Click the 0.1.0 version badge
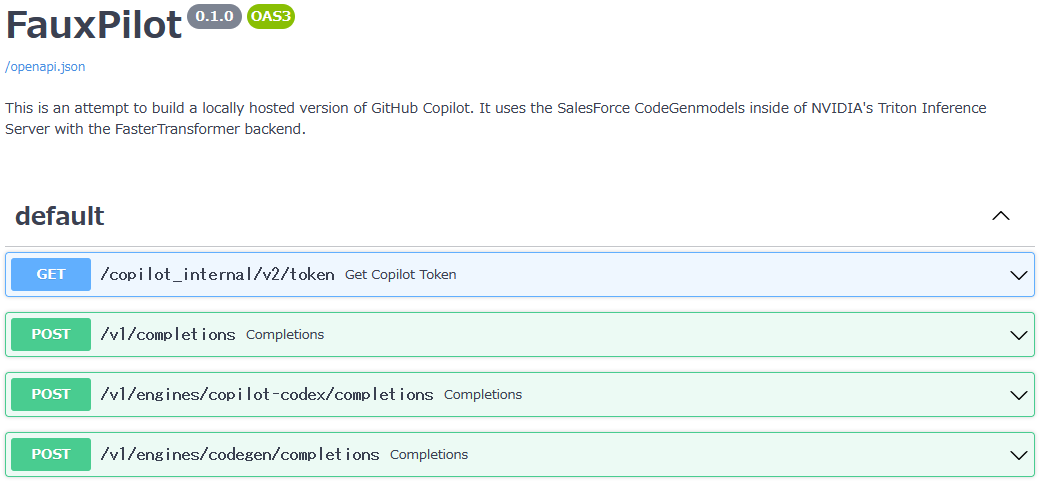Screen dimensions: 1043x490 tap(214, 16)
